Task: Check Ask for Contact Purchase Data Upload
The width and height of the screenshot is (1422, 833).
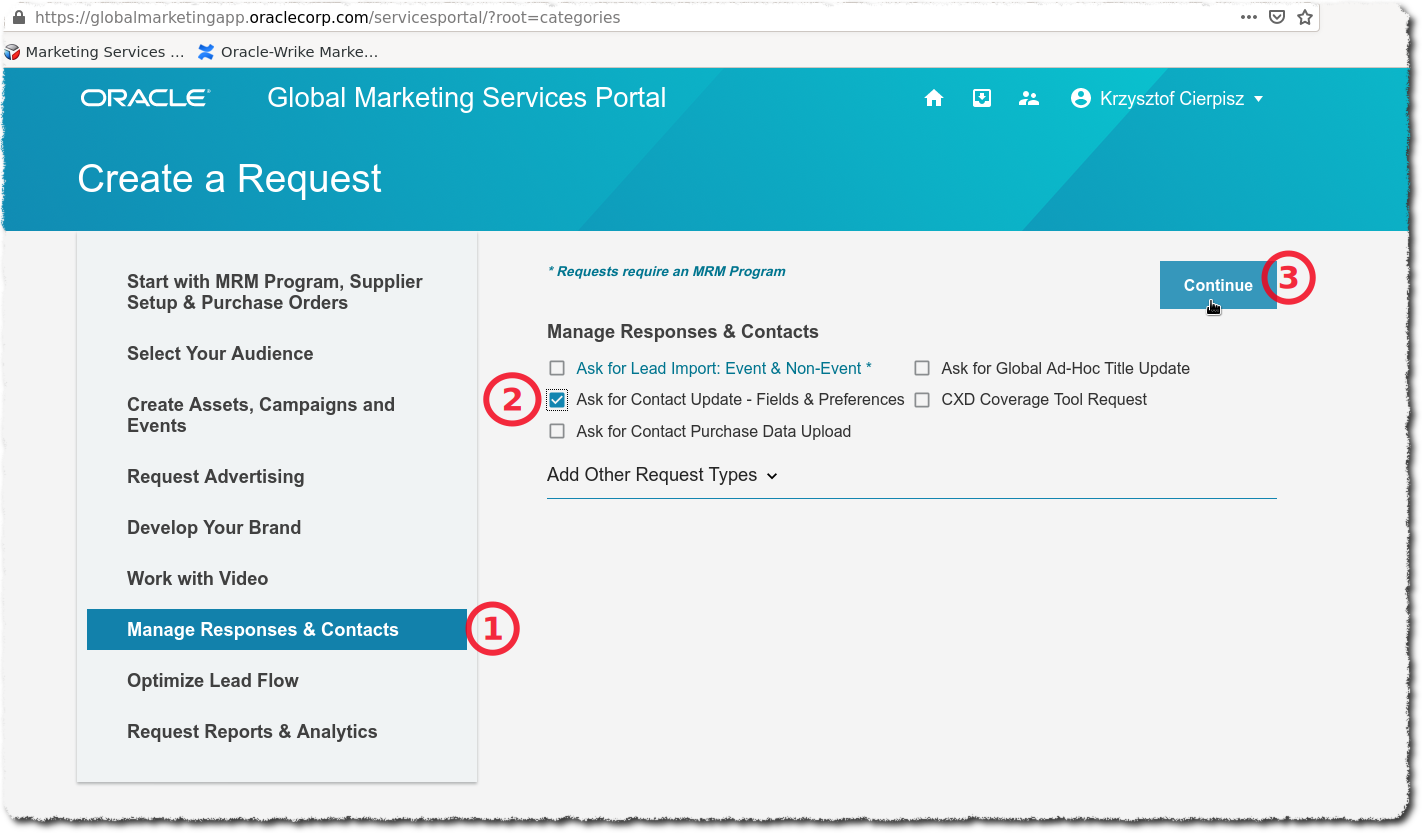Action: point(557,431)
